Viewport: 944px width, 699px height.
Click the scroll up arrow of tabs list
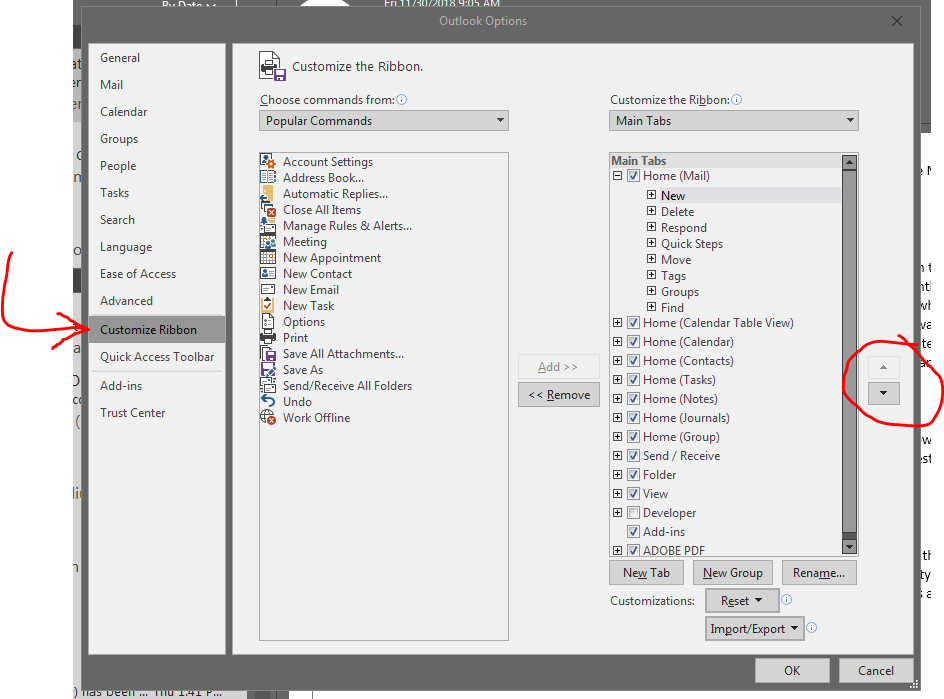click(849, 161)
